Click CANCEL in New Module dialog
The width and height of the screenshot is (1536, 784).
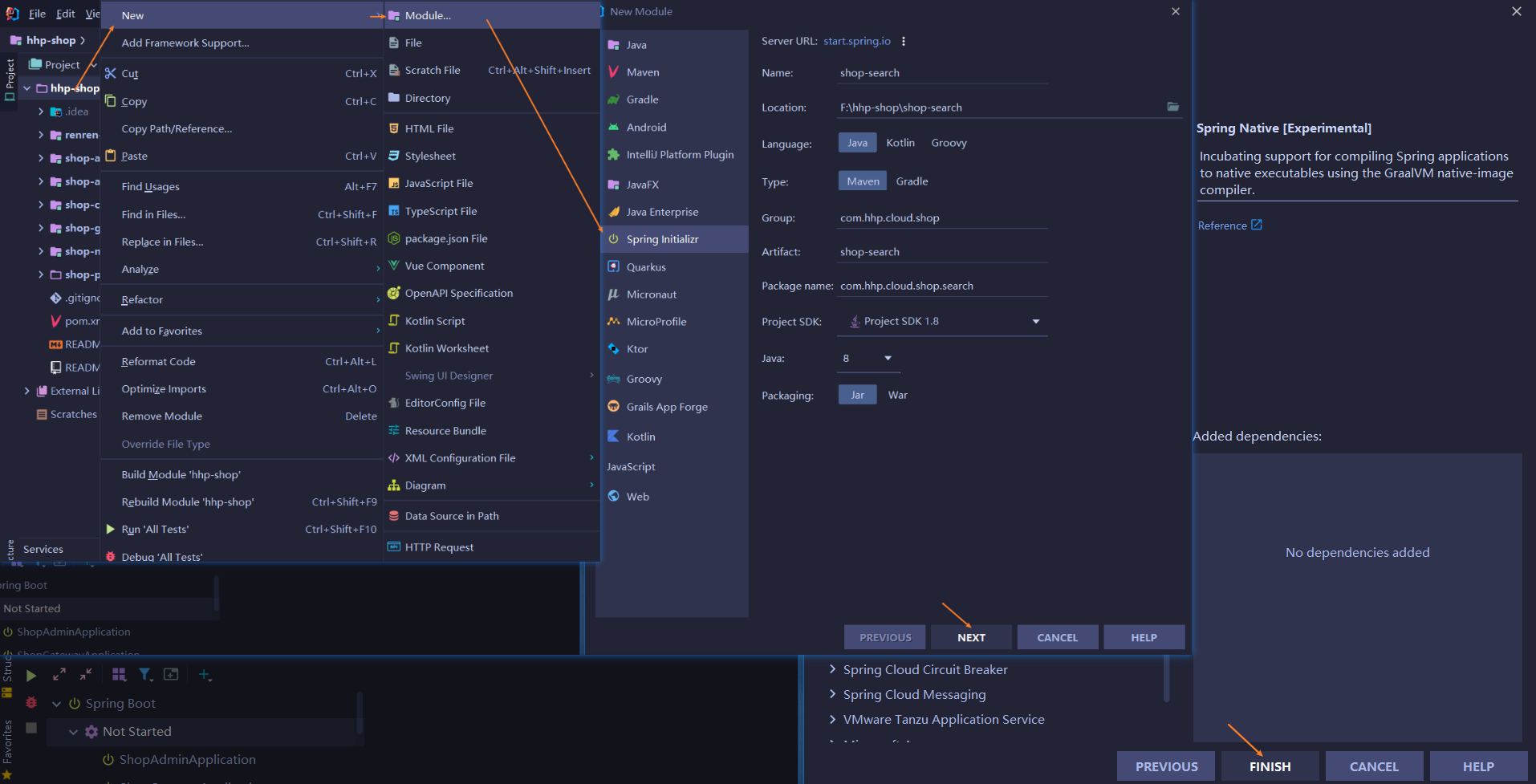(1057, 637)
